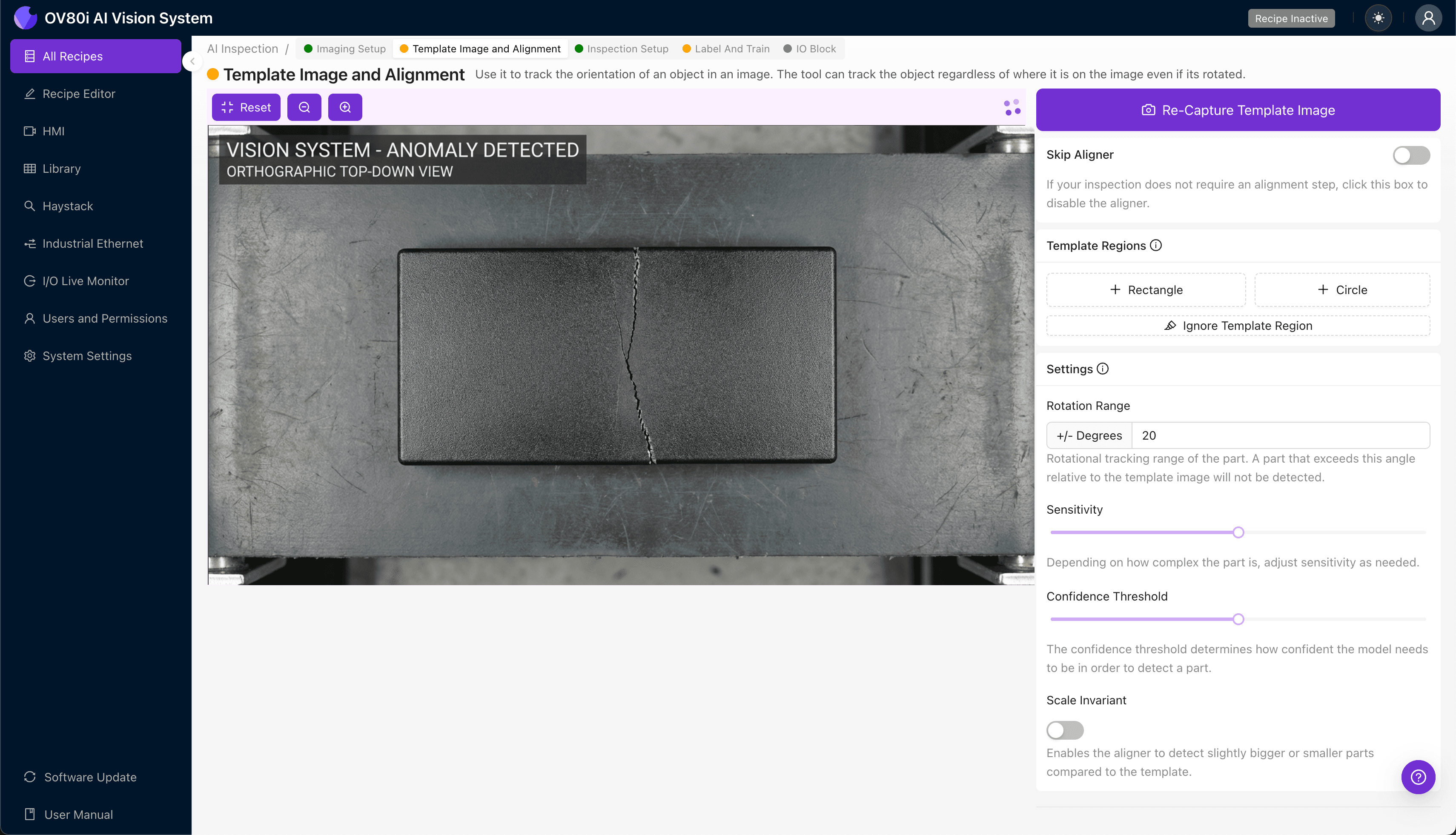Click the Rotation Range degrees field
1456x835 pixels.
(x=1279, y=435)
